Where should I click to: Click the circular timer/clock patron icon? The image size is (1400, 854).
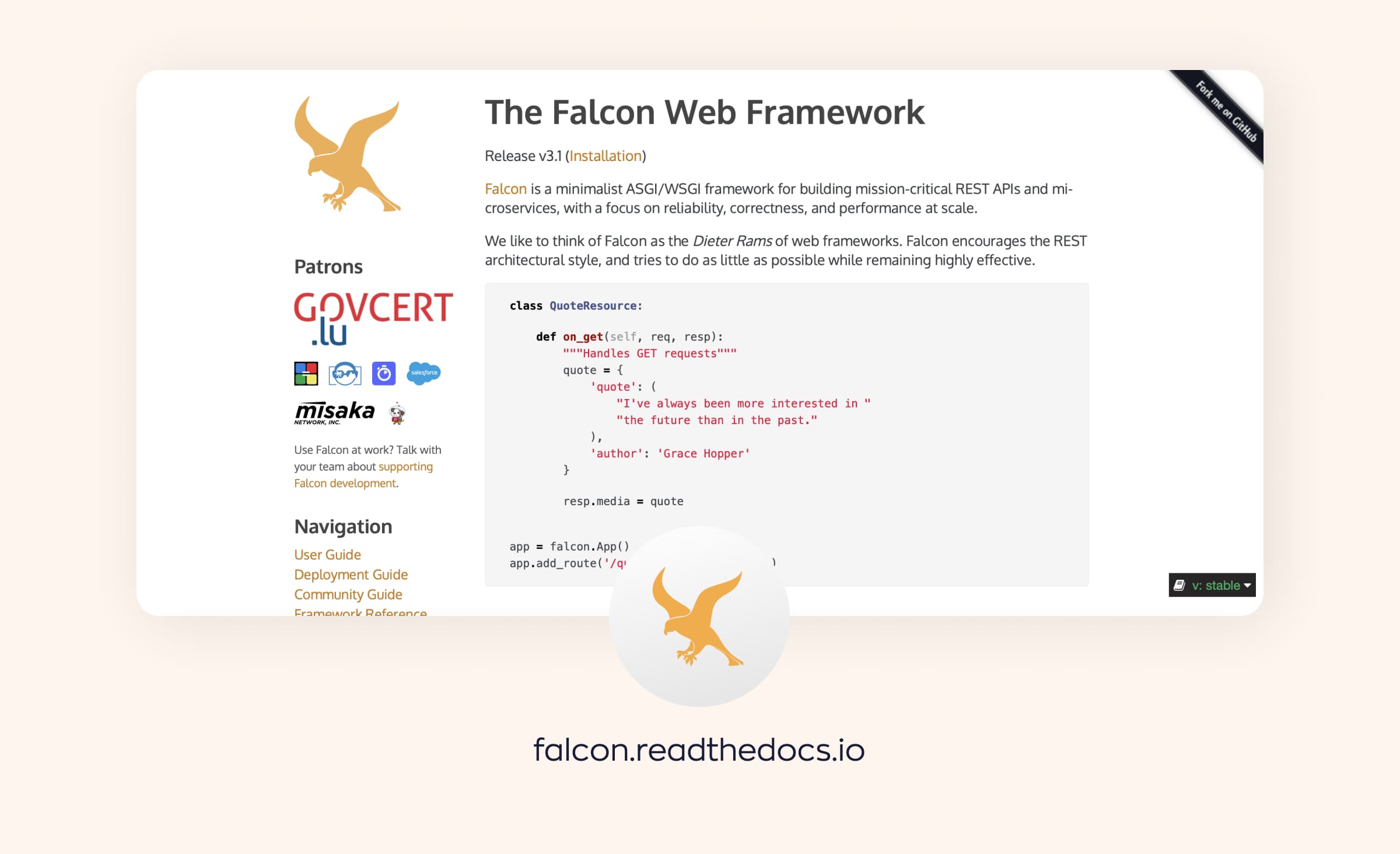[x=383, y=374]
